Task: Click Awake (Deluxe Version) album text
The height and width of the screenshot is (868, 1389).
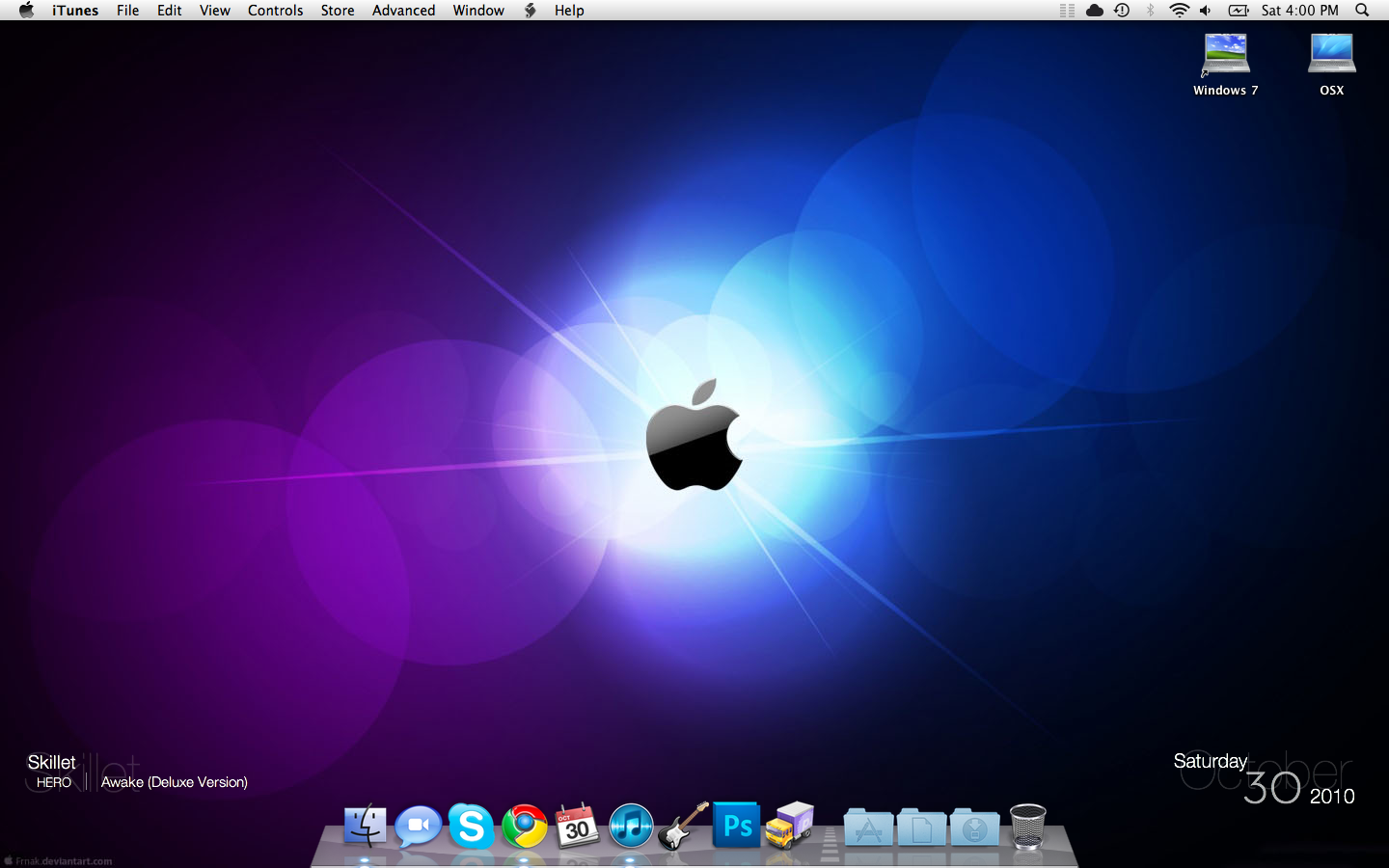Action: pyautogui.click(x=175, y=782)
